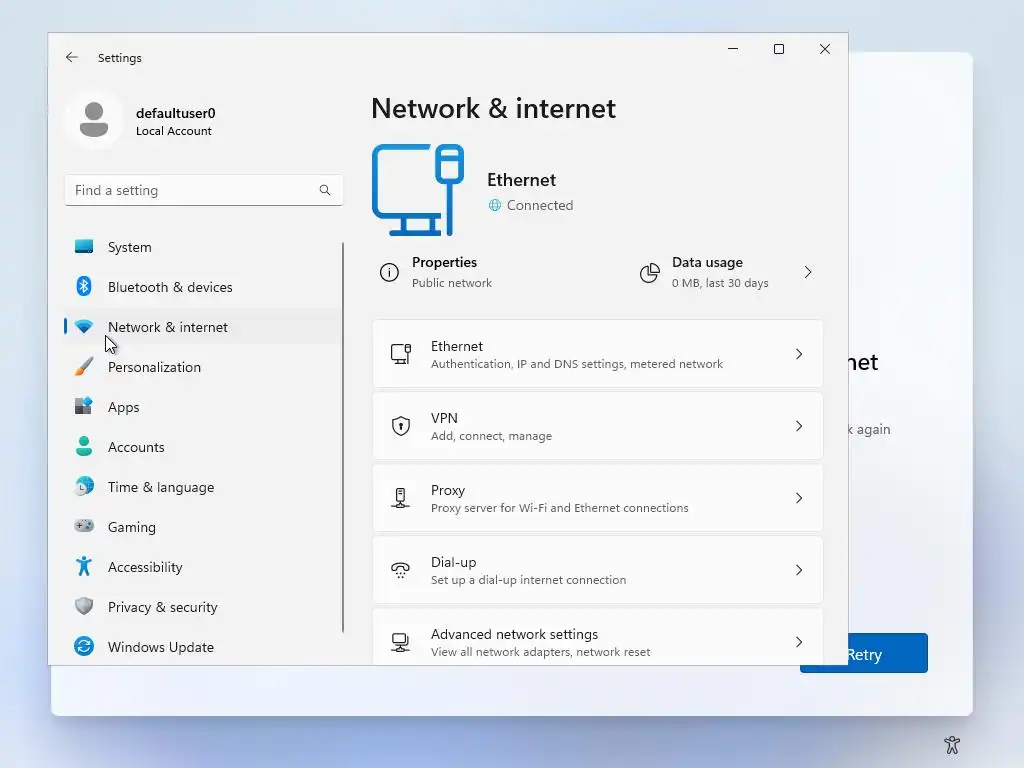Open Dial-up page via its chevron
This screenshot has height=768, width=1024.
[799, 570]
